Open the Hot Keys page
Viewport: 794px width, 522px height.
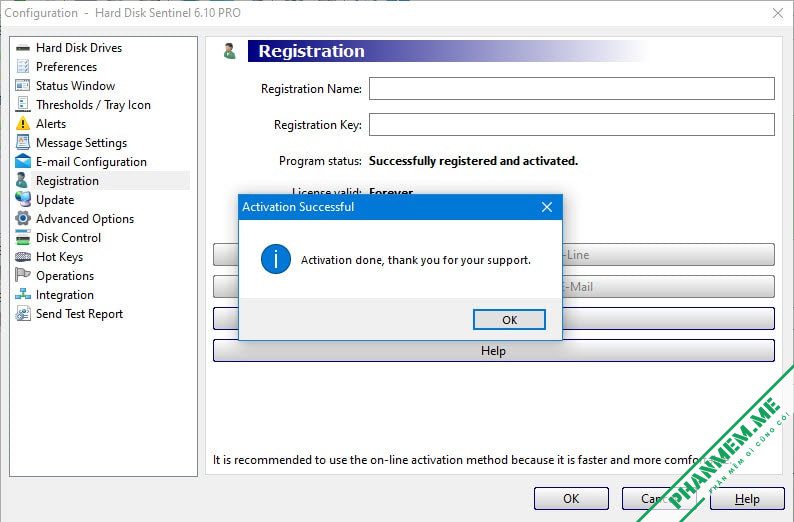pyautogui.click(x=59, y=257)
